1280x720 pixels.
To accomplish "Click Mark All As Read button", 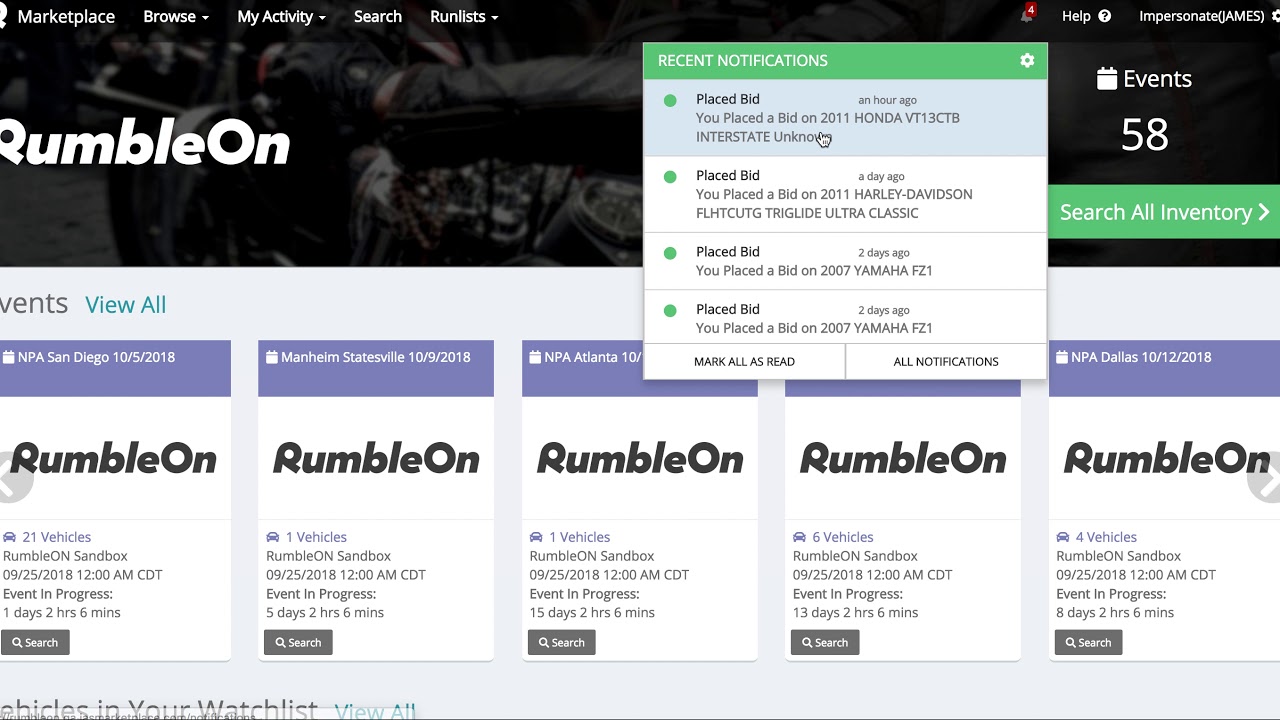I will (x=744, y=362).
